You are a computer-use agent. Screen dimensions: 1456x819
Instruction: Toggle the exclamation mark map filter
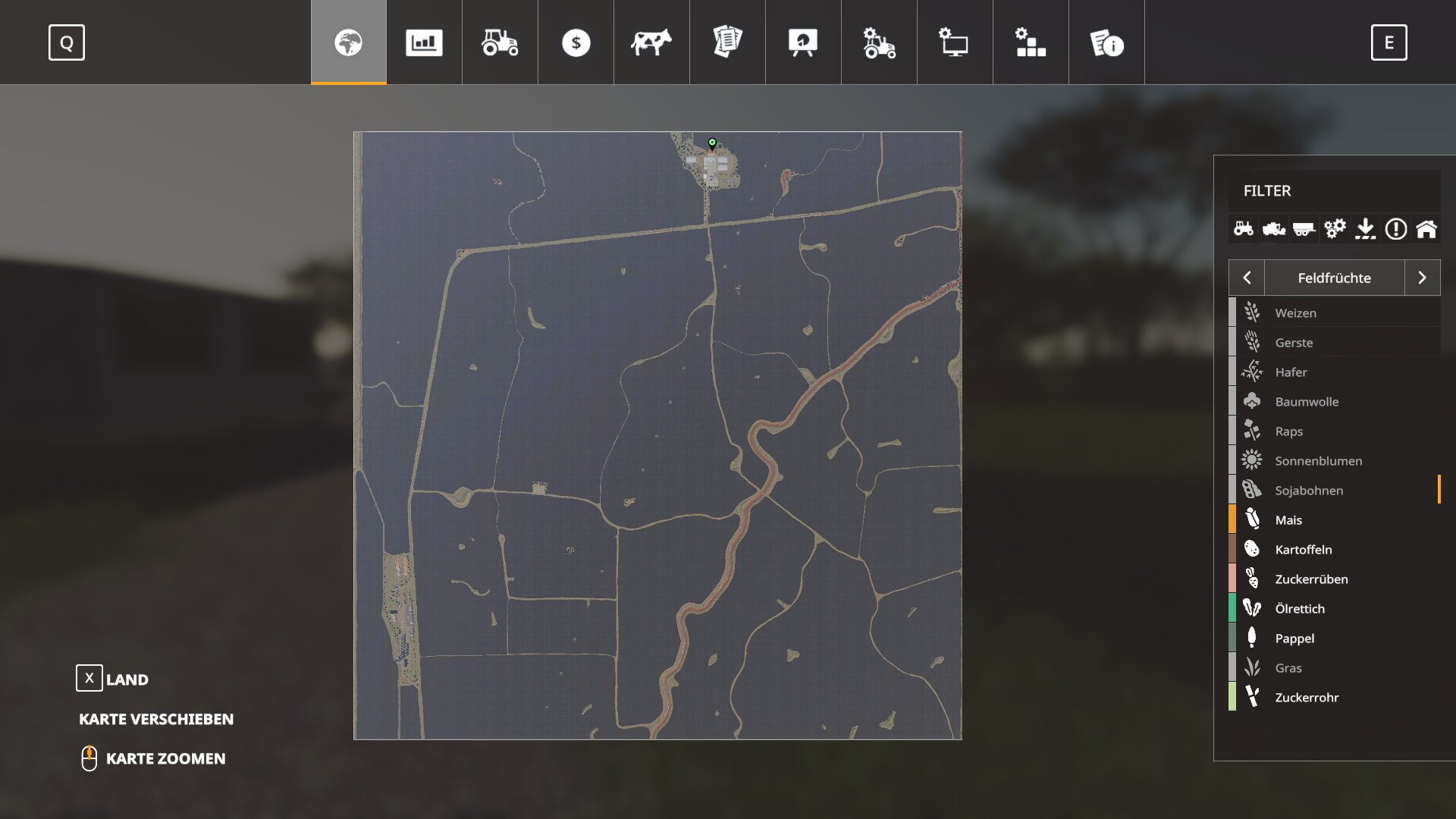point(1395,228)
